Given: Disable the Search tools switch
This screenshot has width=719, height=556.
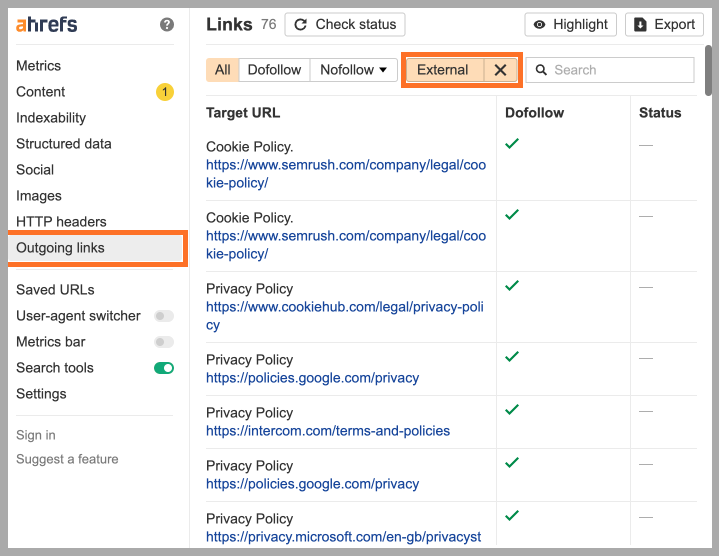Looking at the screenshot, I should [x=164, y=368].
